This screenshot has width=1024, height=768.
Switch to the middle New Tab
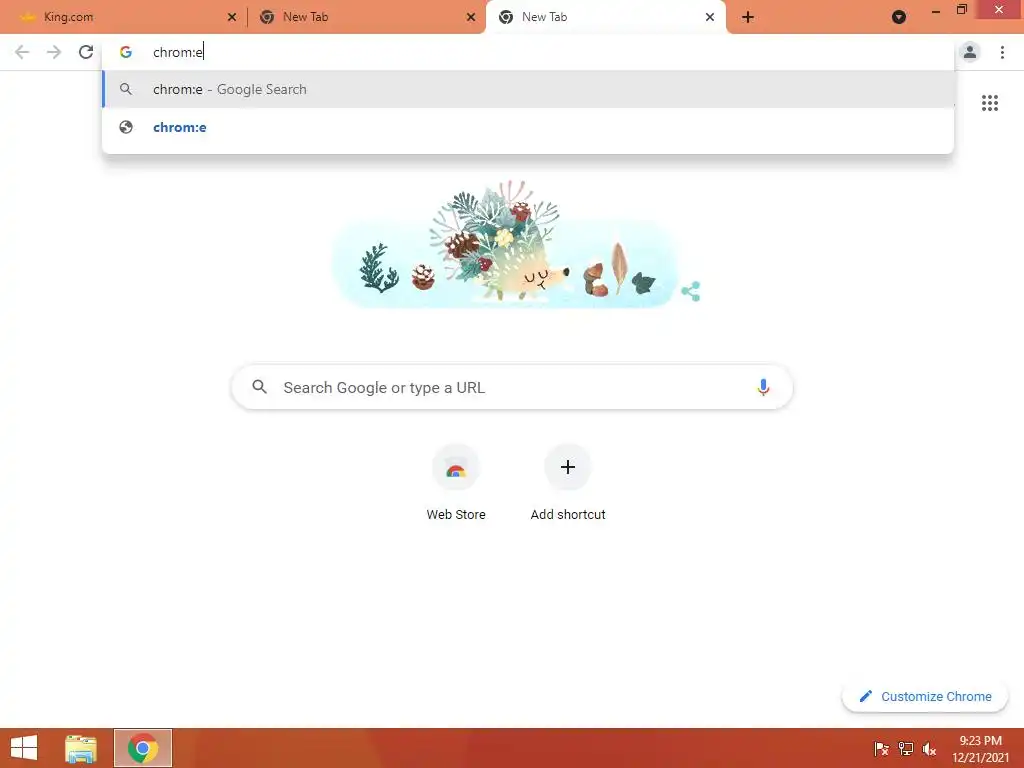[x=366, y=17]
